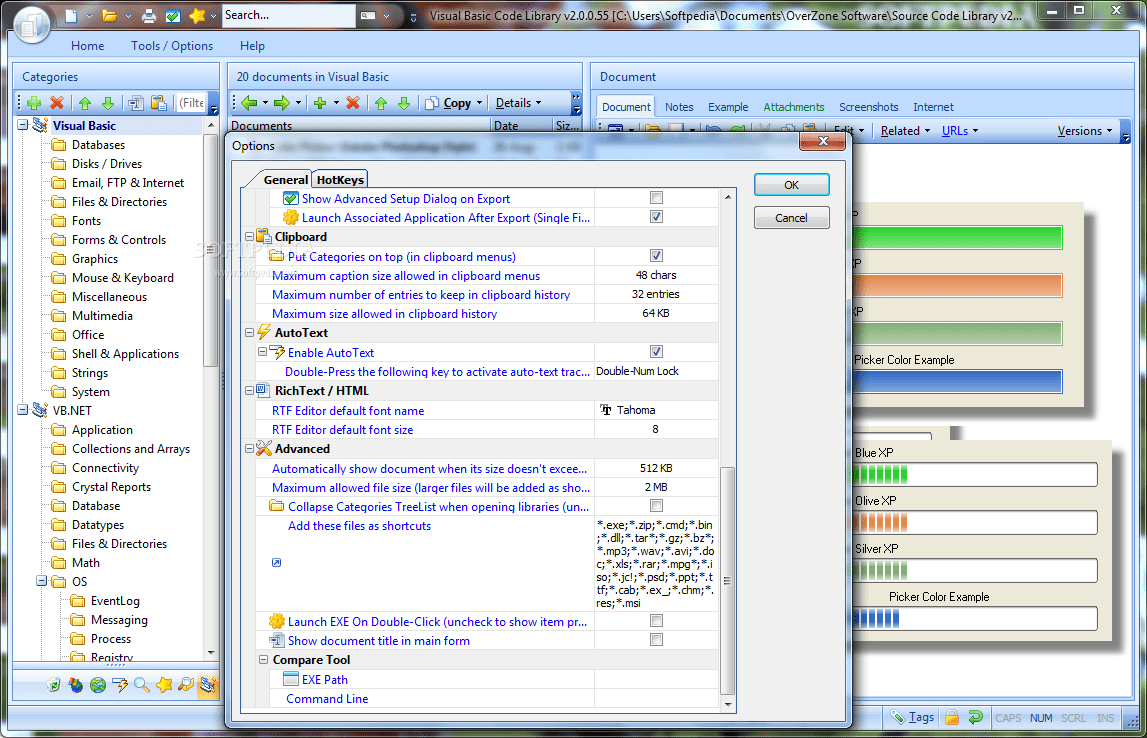
Task: Add a category with the green plus icon
Action: tap(34, 103)
